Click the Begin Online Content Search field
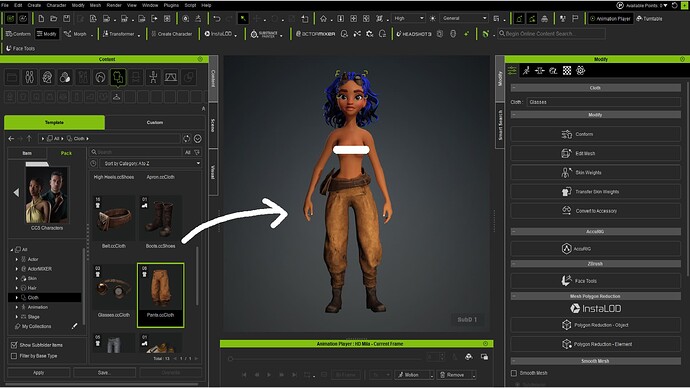This screenshot has width=690, height=388. click(x=551, y=33)
